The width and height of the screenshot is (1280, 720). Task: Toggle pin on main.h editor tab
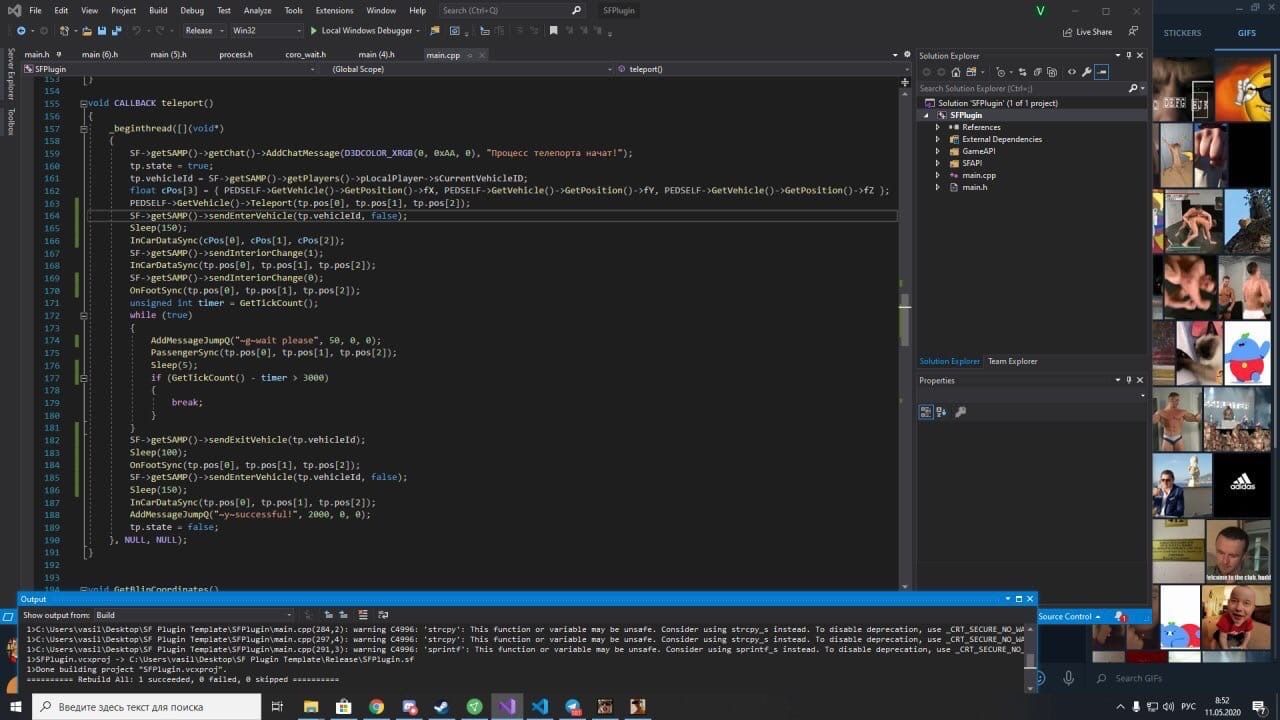pos(59,55)
